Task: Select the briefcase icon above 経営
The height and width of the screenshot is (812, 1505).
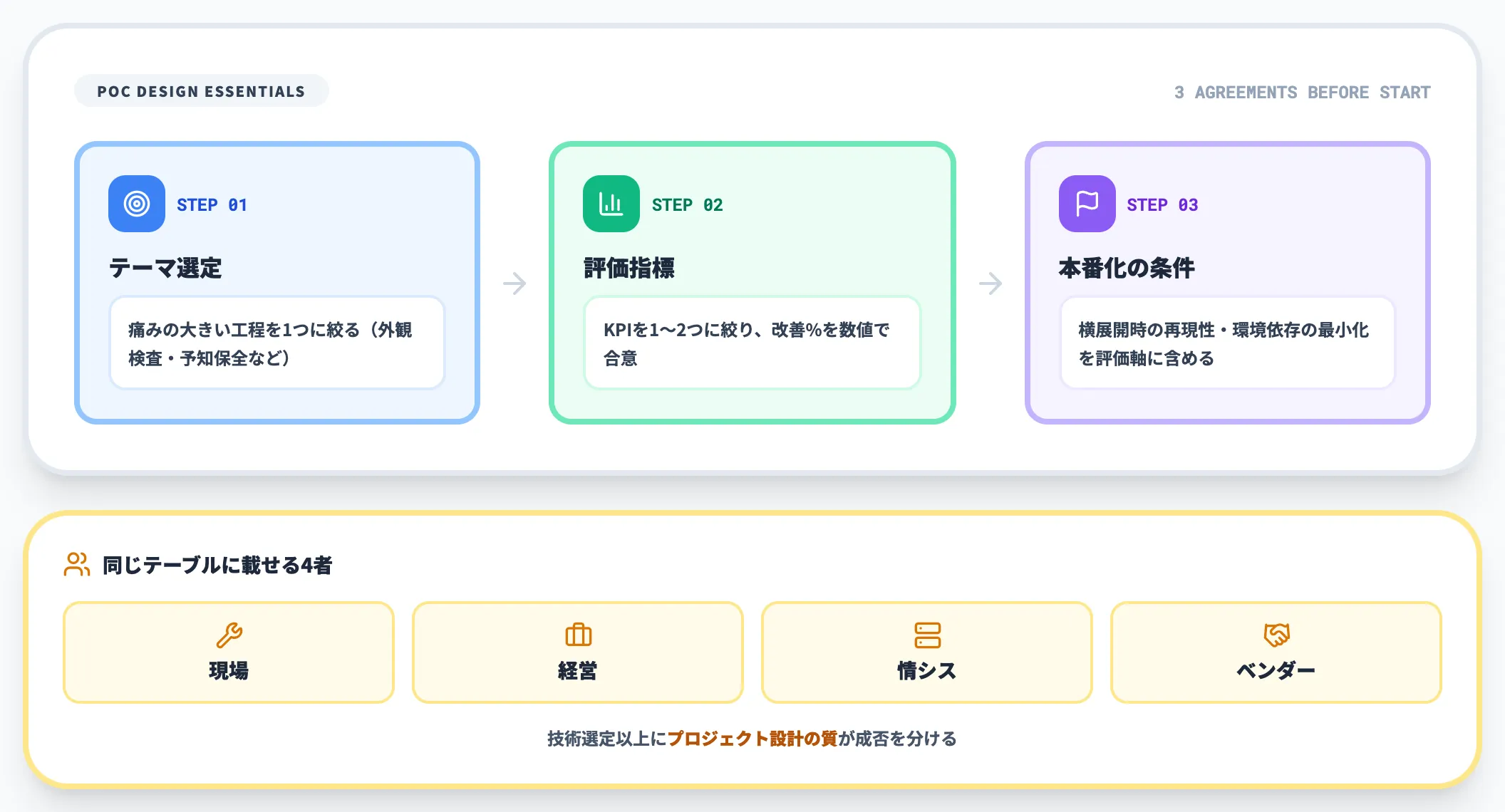Action: (x=577, y=633)
